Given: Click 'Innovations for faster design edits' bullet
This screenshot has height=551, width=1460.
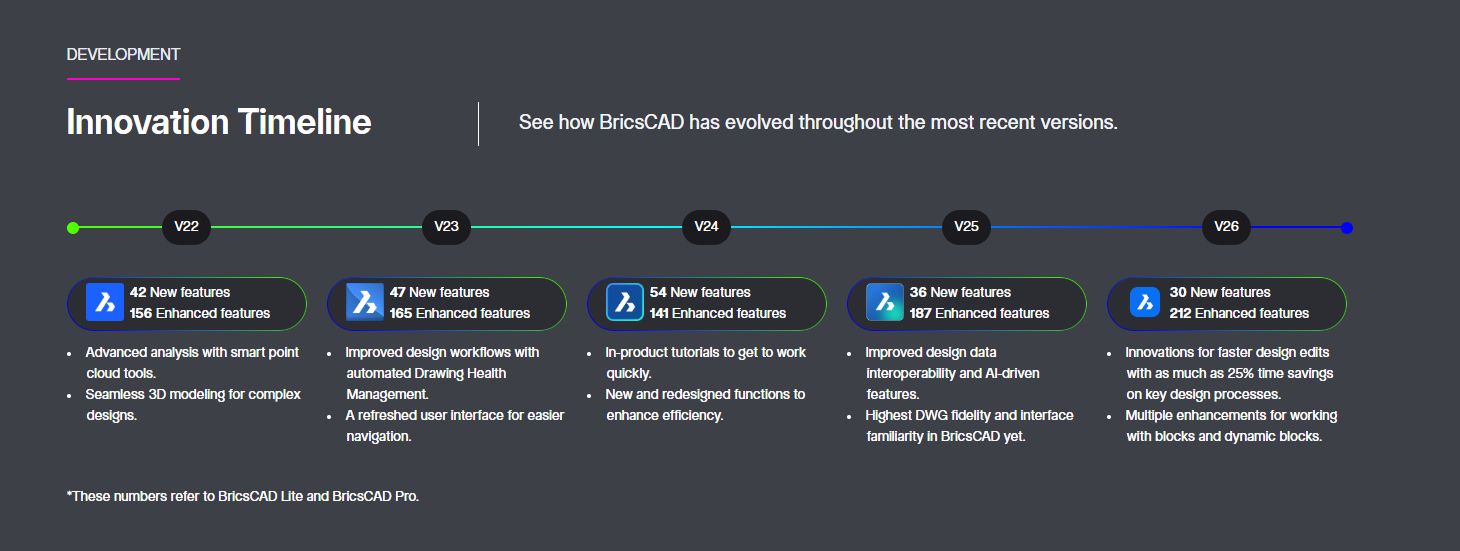Looking at the screenshot, I should coord(1229,373).
